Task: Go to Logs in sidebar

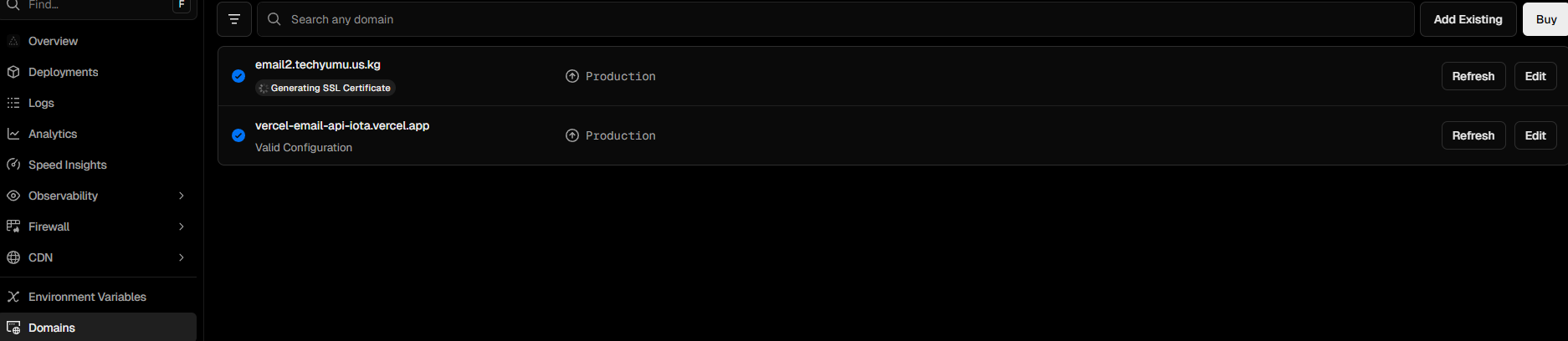Action: (41, 103)
